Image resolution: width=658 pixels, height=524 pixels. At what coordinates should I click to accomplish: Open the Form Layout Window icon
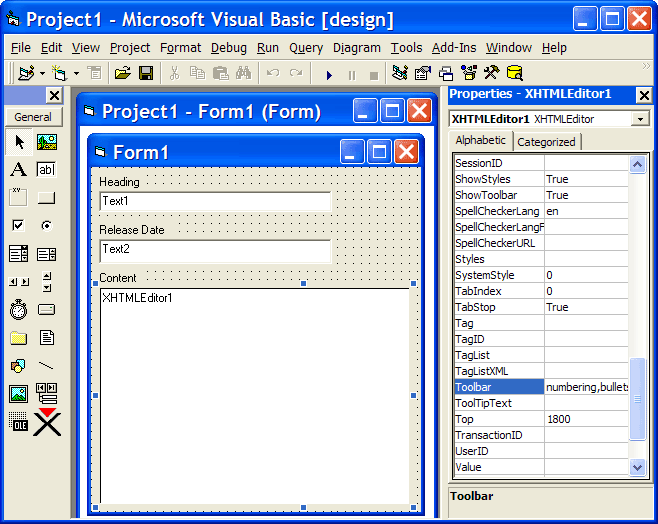pyautogui.click(x=446, y=73)
